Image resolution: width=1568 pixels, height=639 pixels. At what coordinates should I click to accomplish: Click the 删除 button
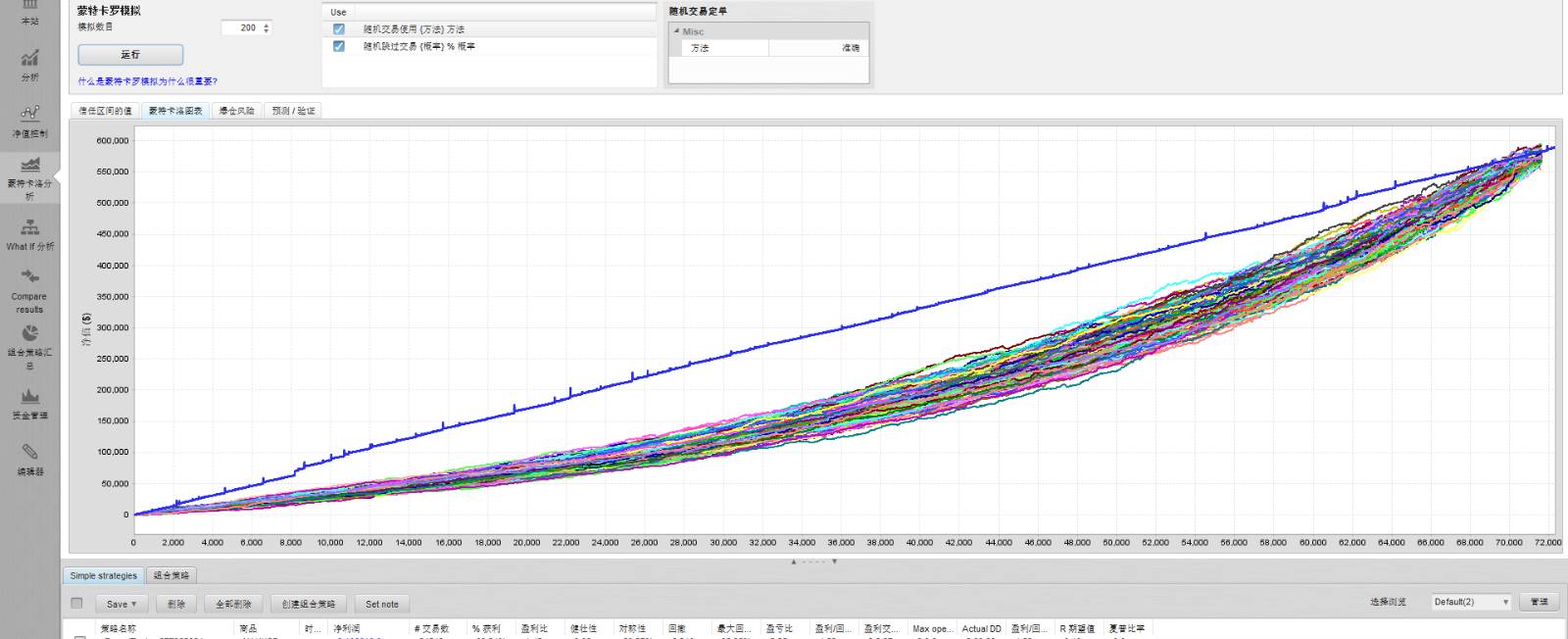click(176, 604)
